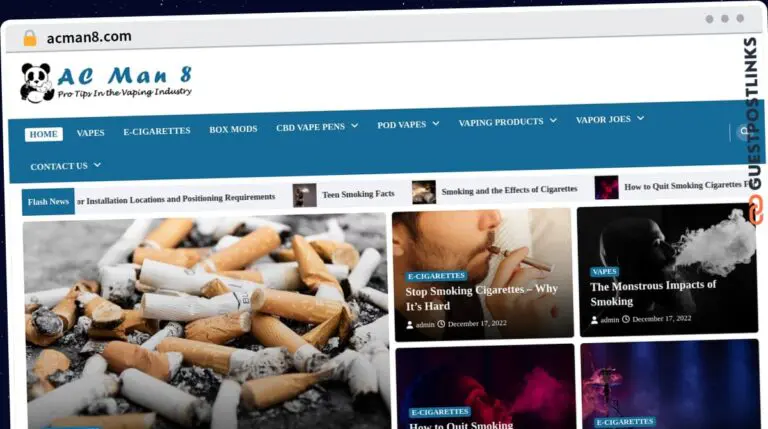Click the Pro Tips in the Vaping Industry tagline
768x429 pixels.
click(x=124, y=93)
